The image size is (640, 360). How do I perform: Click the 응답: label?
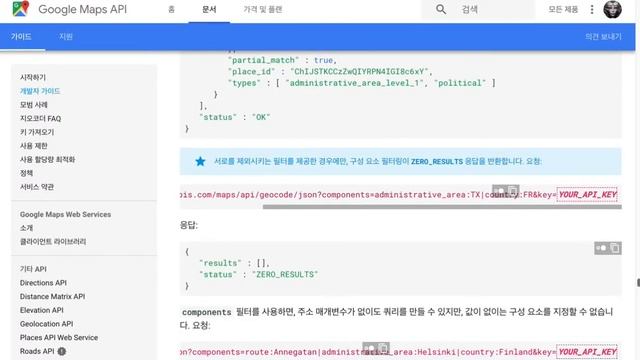189,225
